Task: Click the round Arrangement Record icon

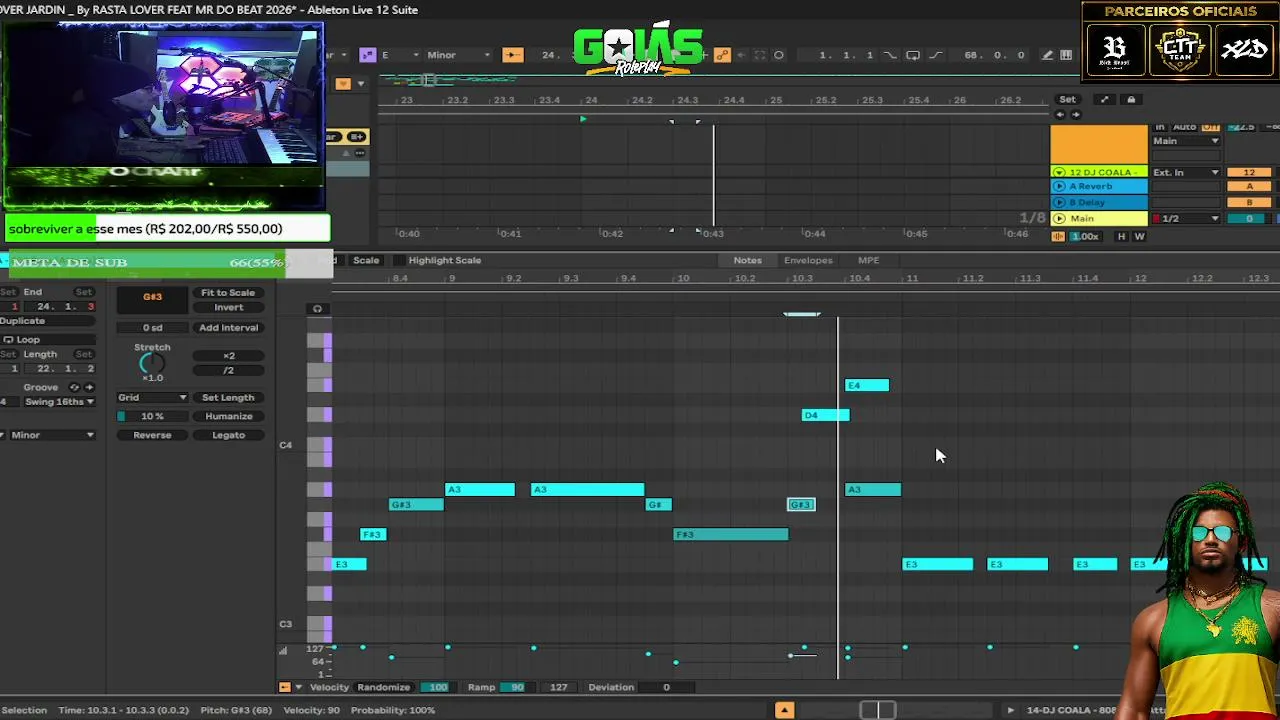Action: pos(779,55)
